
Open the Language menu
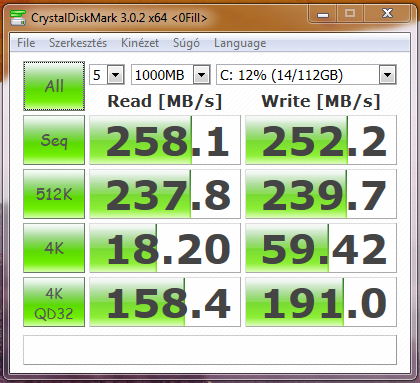[x=240, y=43]
